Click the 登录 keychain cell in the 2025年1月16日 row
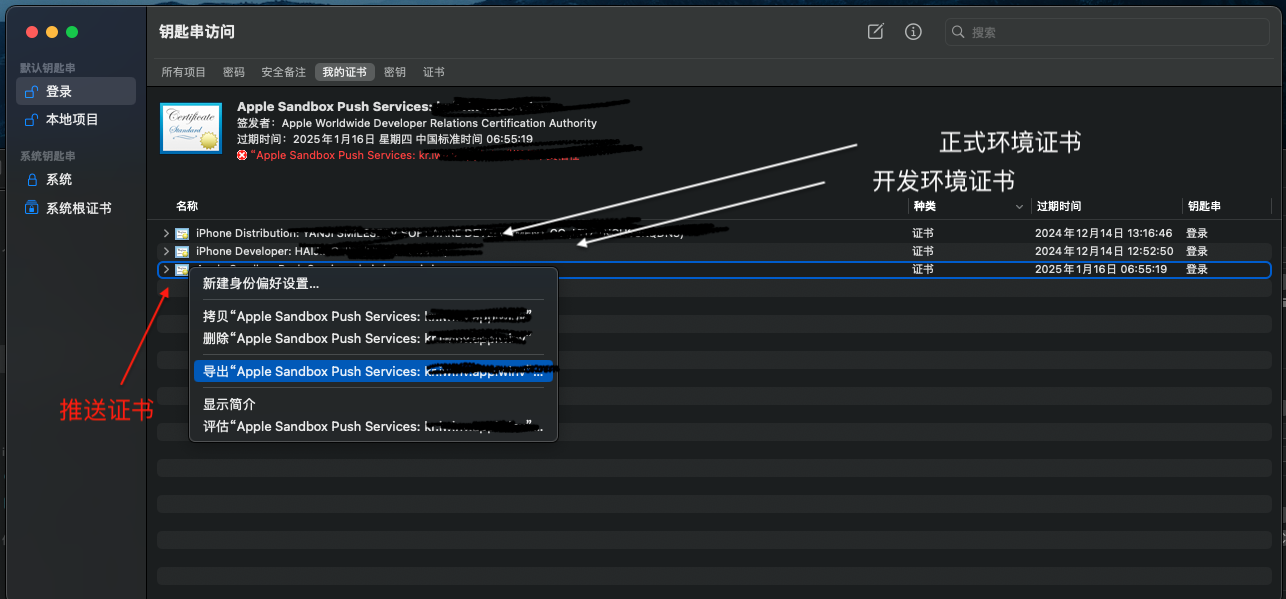 tap(1197, 269)
